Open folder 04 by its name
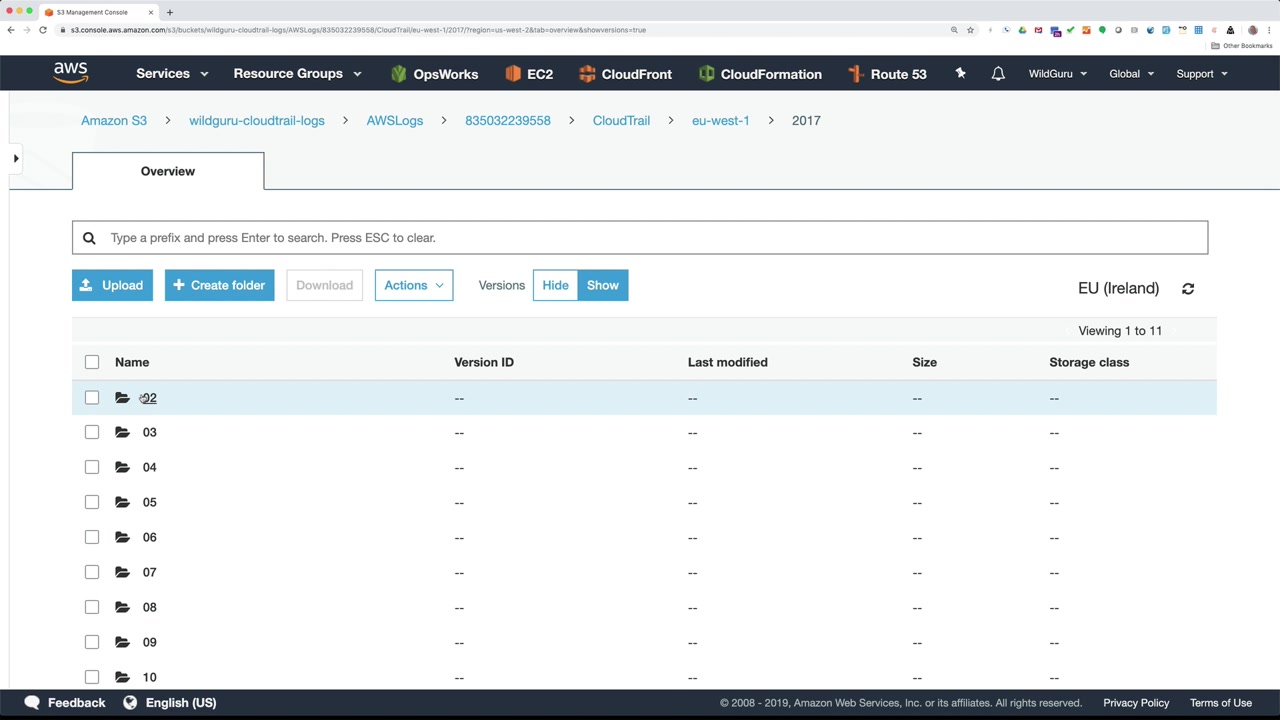The width and height of the screenshot is (1280, 720). 150,467
